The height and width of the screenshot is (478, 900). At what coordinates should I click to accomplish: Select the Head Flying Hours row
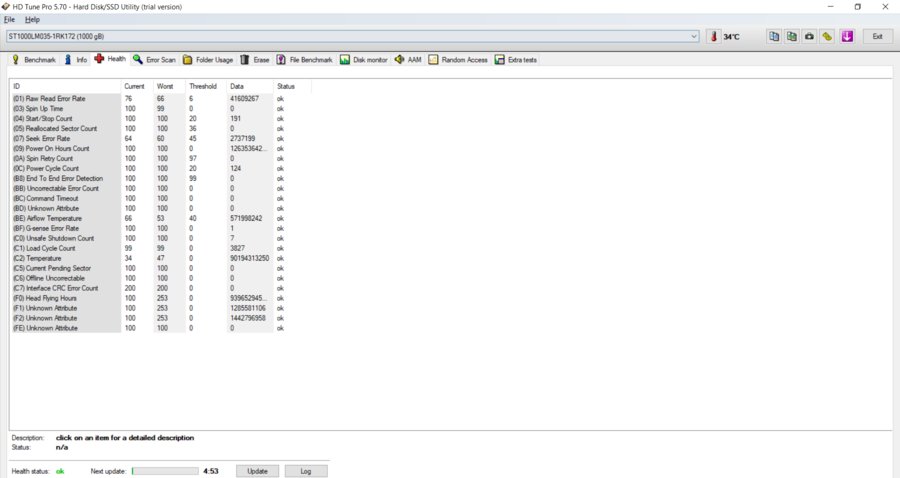point(161,298)
